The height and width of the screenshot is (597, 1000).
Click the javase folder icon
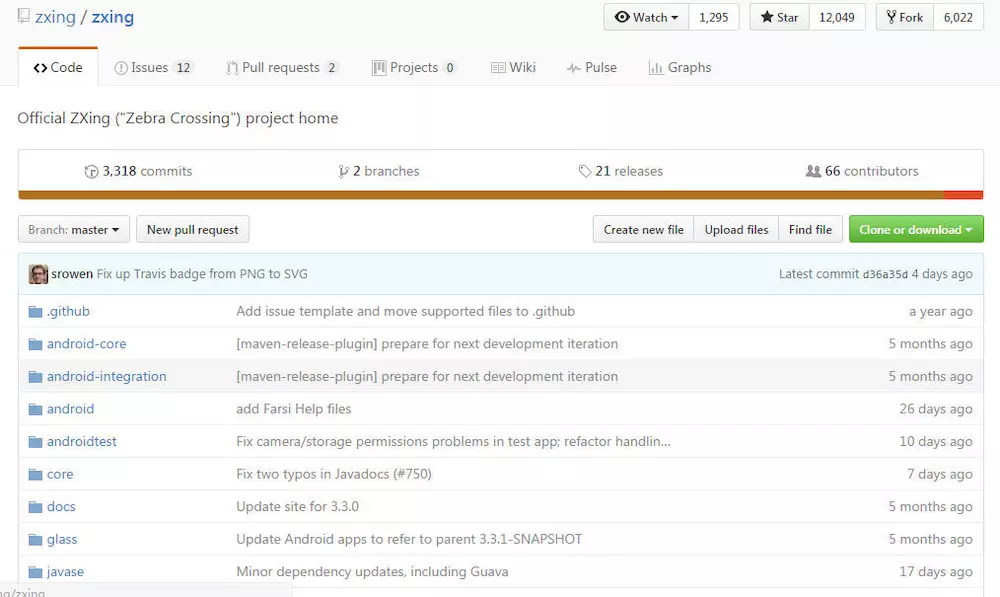35,572
